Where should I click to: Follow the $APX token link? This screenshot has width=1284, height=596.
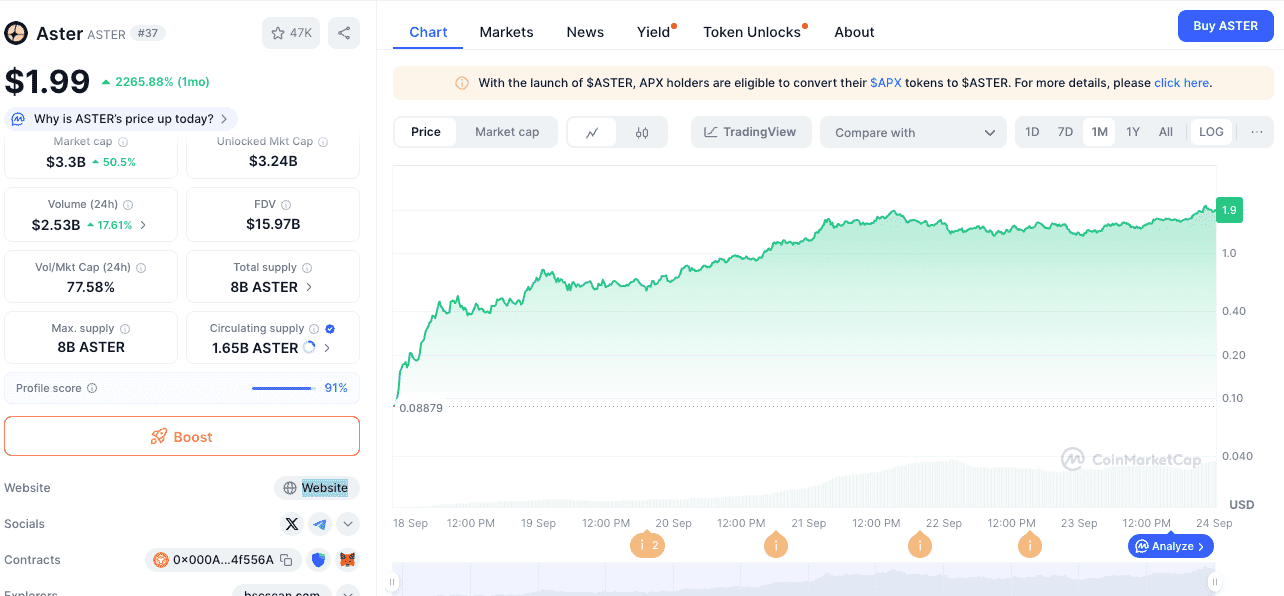point(886,83)
